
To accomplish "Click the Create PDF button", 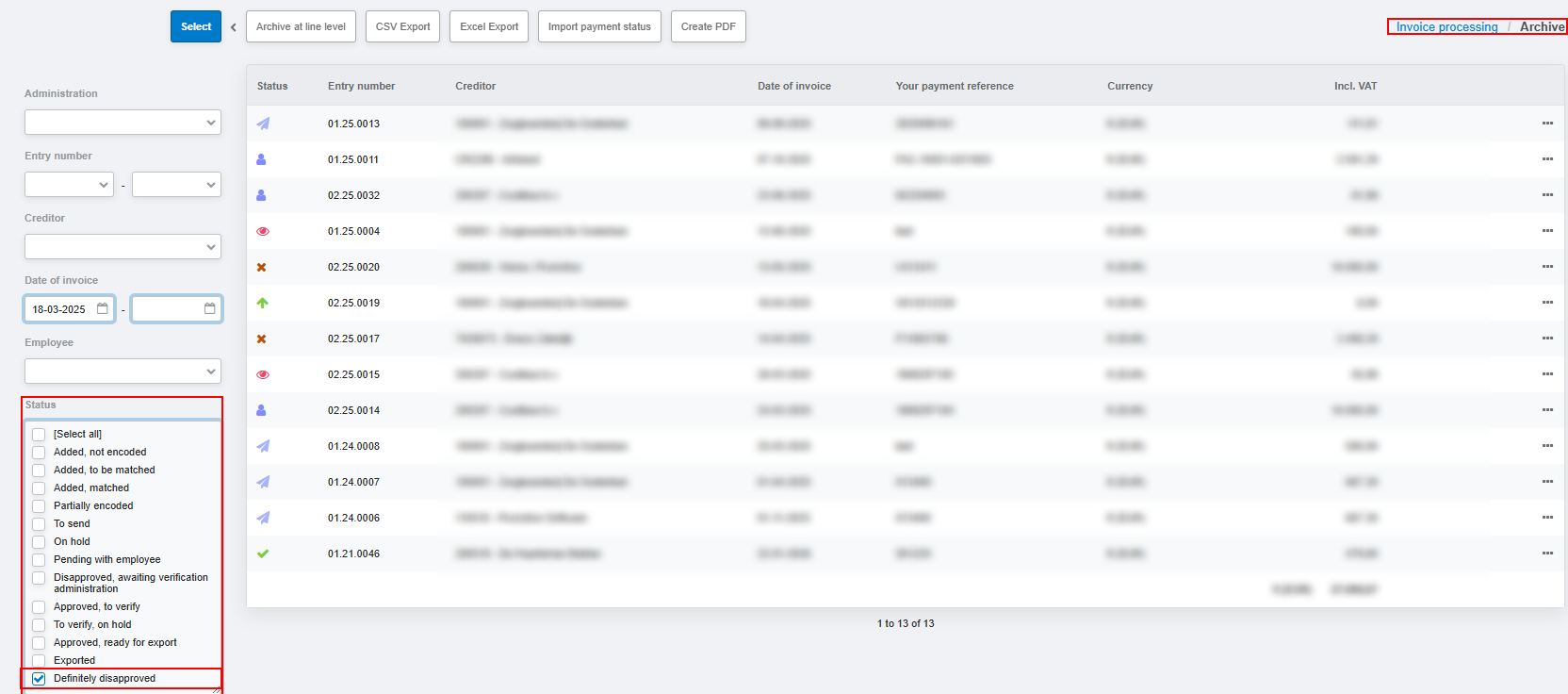I will [708, 26].
